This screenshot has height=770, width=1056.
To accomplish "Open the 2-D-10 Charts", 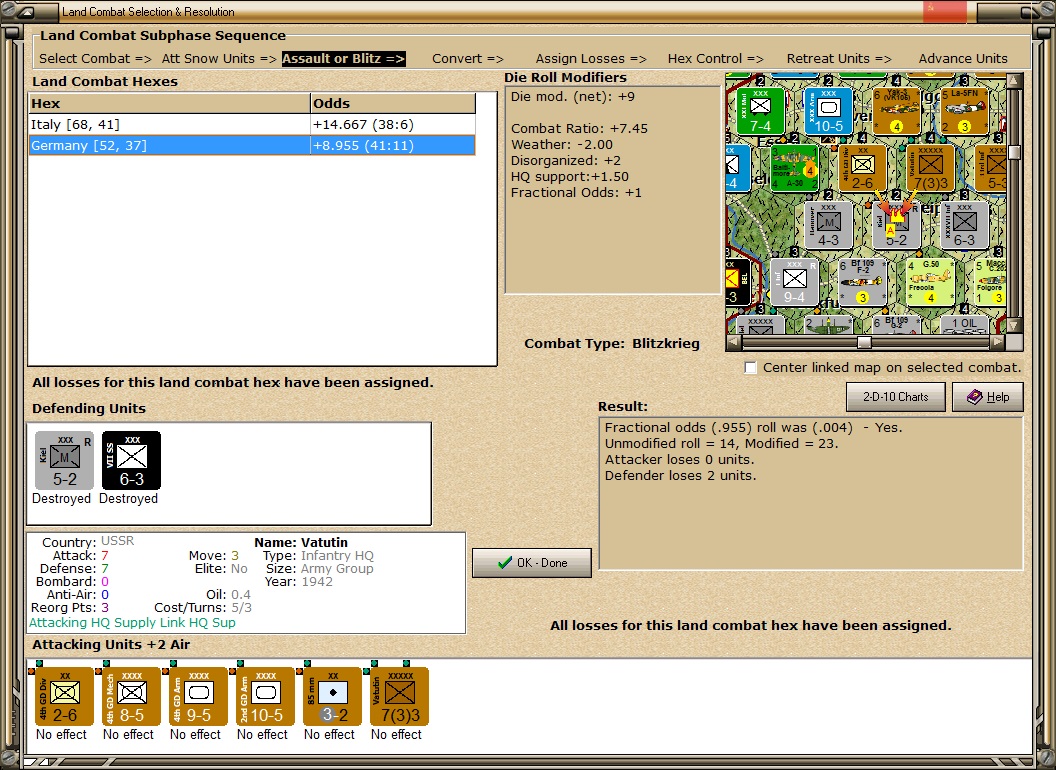I will pos(895,397).
